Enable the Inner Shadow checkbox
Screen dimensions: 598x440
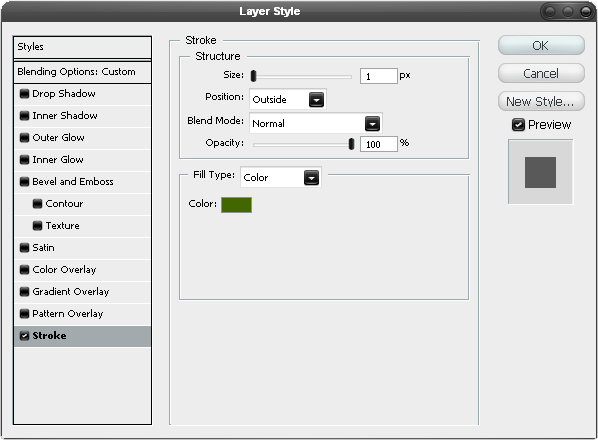pyautogui.click(x=24, y=116)
